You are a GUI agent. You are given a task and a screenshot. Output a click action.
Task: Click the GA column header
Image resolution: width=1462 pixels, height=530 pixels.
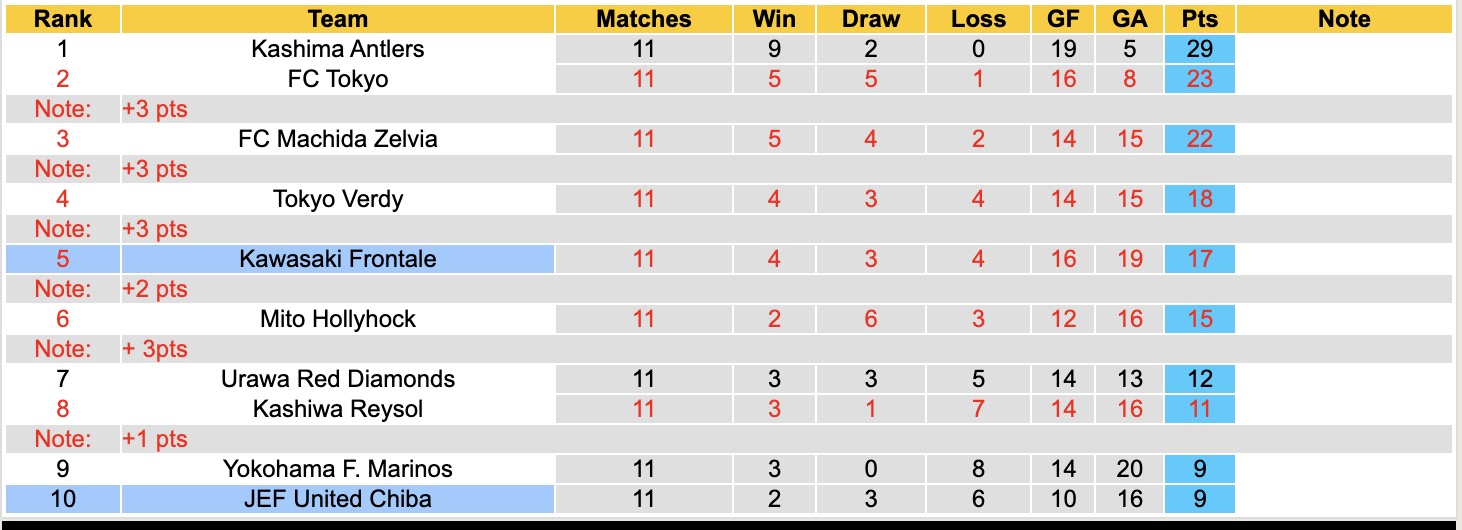(1130, 19)
